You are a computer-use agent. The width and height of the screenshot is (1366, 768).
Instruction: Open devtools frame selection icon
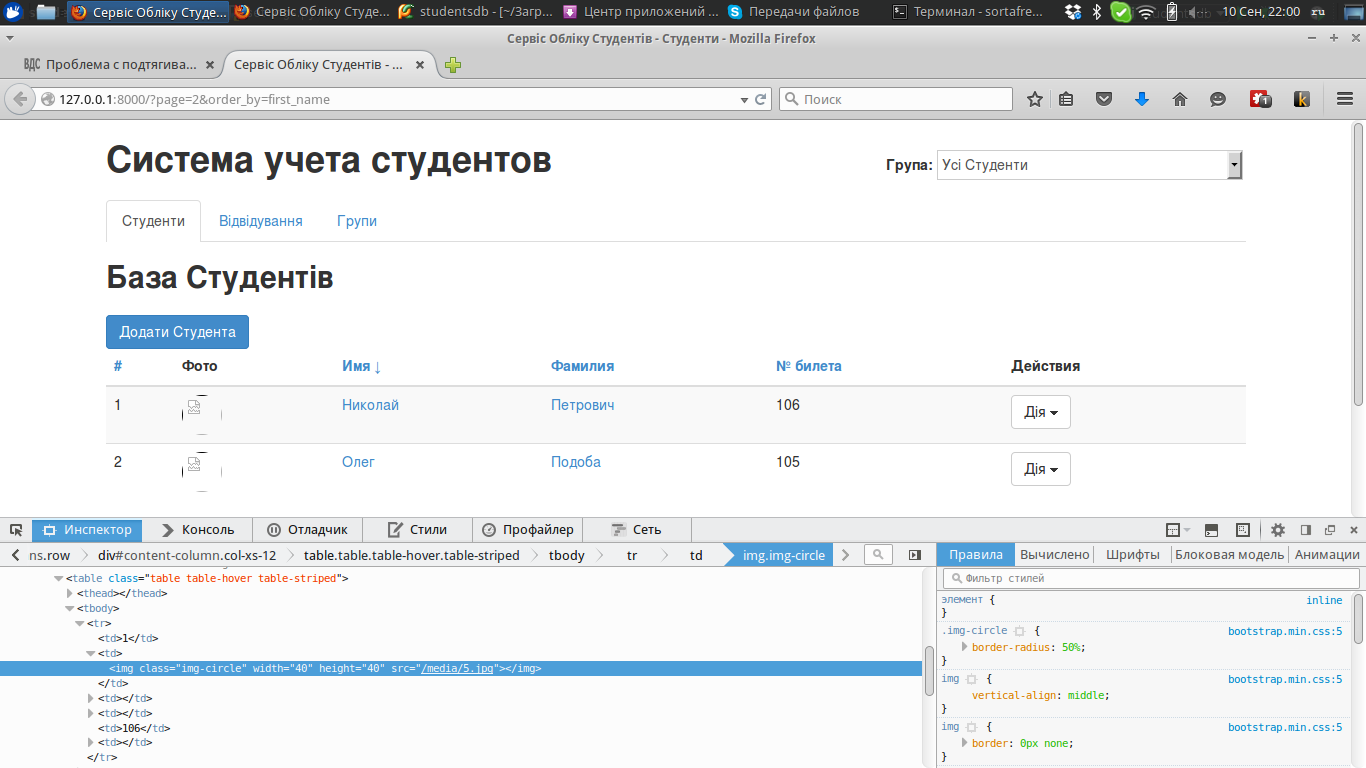(x=1178, y=530)
